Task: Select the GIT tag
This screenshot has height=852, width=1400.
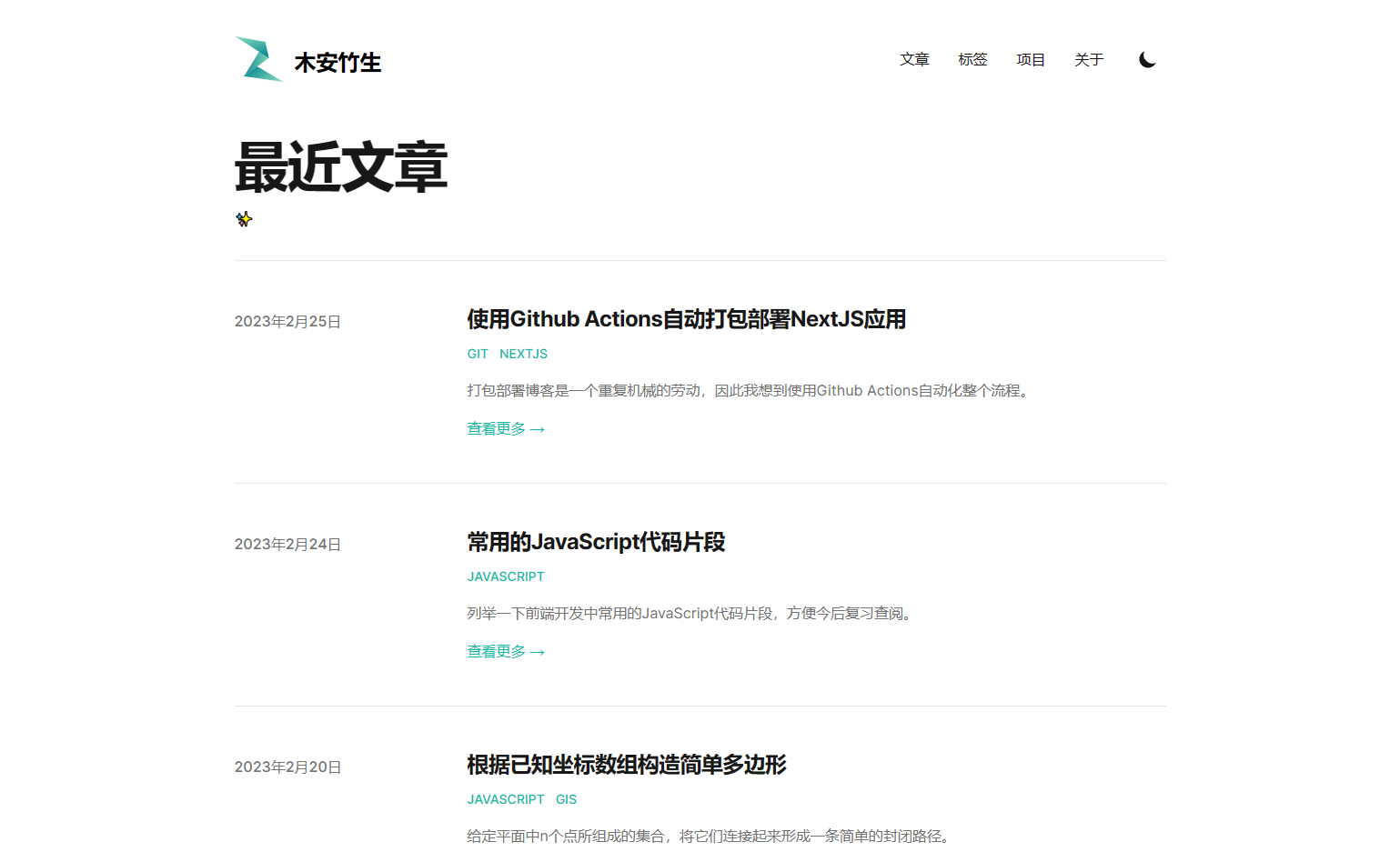Action: (x=478, y=354)
